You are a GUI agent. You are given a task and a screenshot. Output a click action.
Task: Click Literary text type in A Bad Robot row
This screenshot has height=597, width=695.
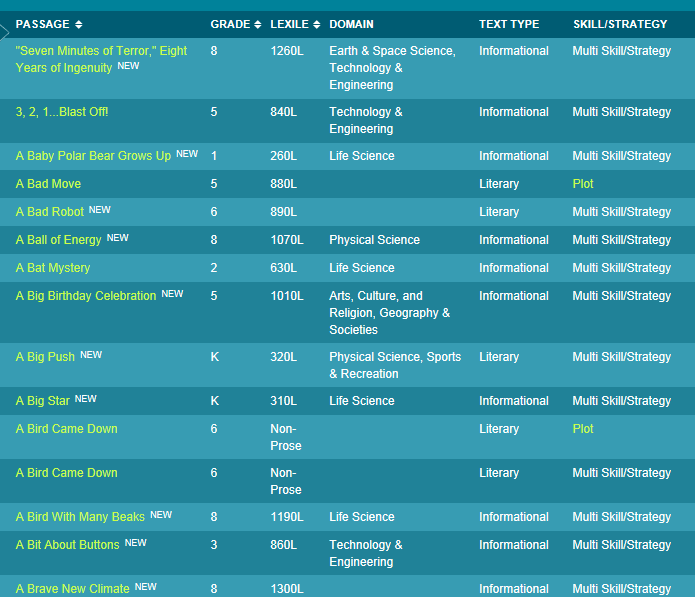pos(499,212)
